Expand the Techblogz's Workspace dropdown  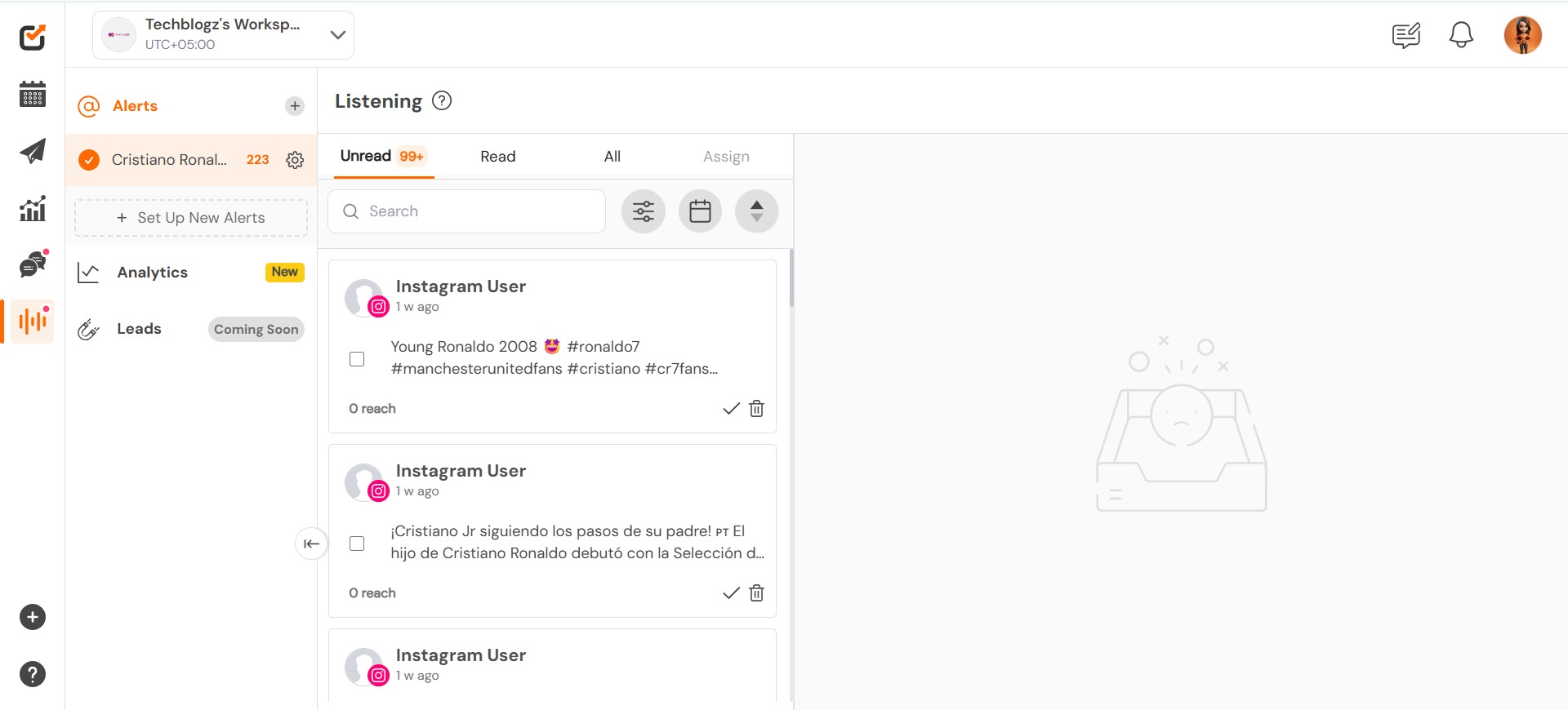pos(223,35)
